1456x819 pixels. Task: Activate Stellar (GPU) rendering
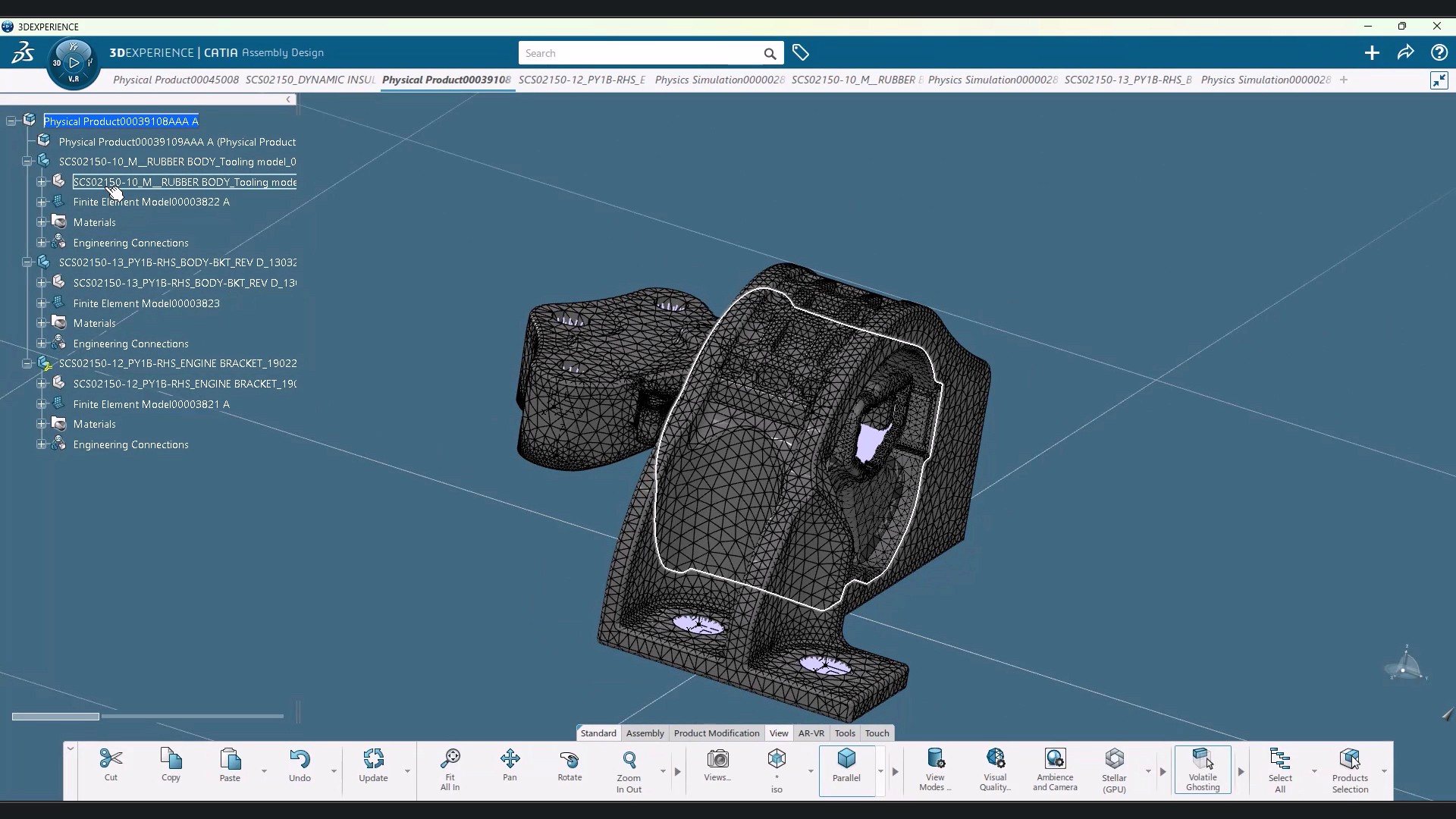click(1114, 767)
